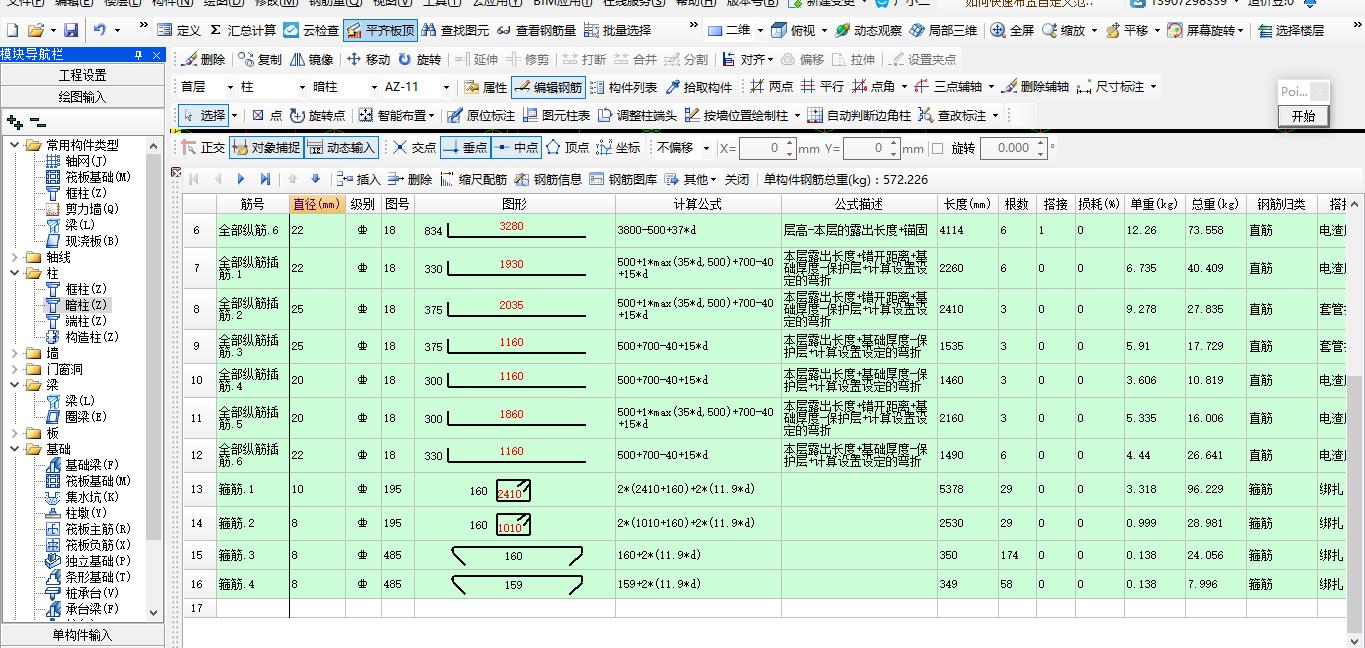Expand the 轴线 tree node
The image size is (1365, 648).
click(14, 257)
